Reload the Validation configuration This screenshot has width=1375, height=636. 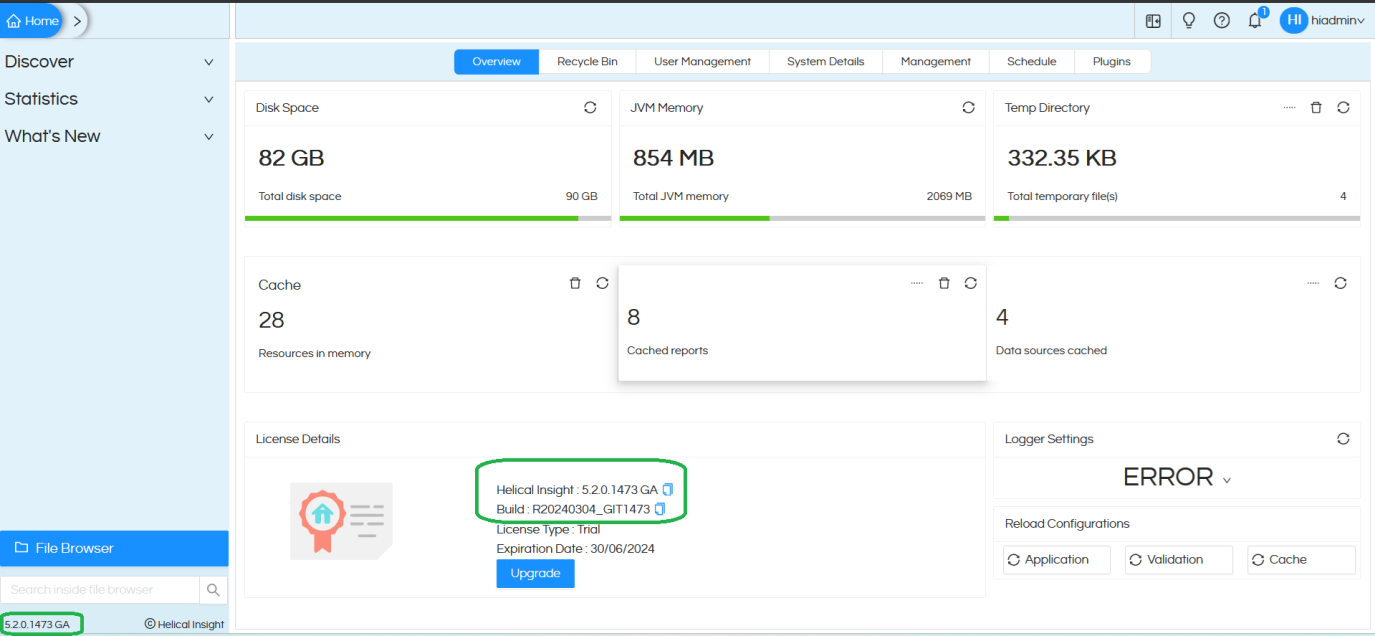tap(1178, 560)
